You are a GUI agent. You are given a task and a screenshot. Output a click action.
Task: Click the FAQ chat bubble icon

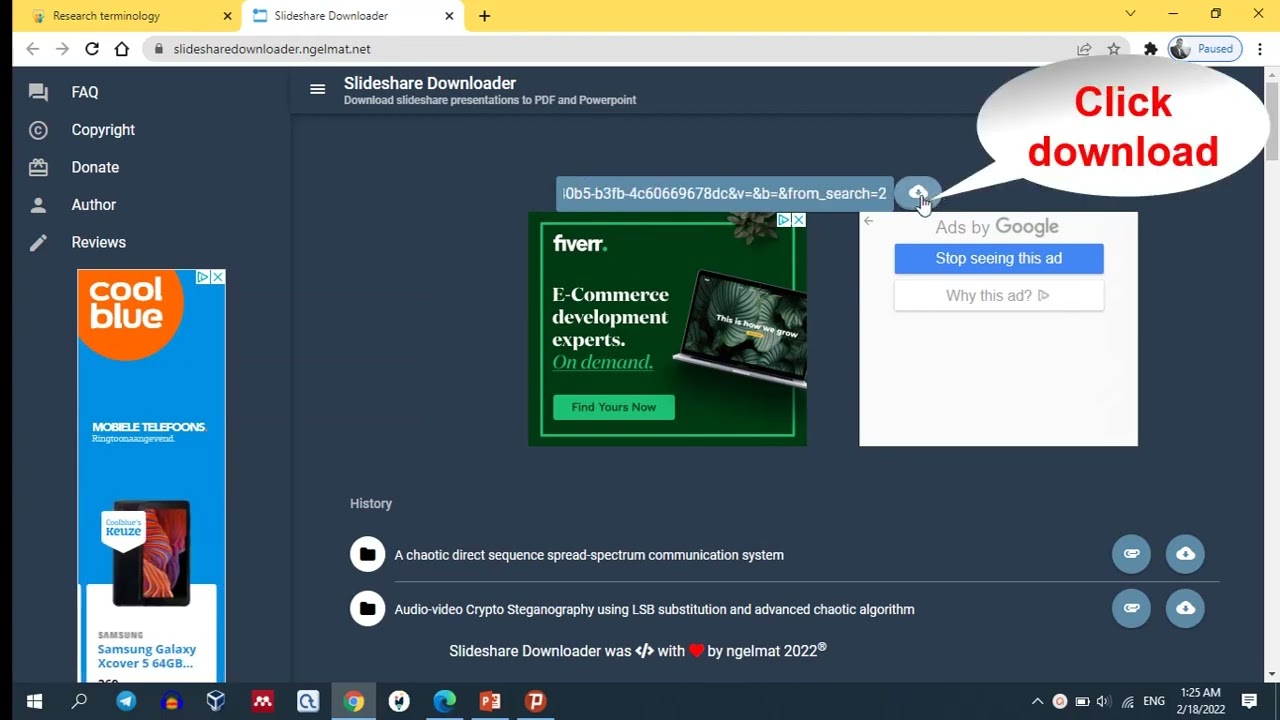(x=38, y=92)
